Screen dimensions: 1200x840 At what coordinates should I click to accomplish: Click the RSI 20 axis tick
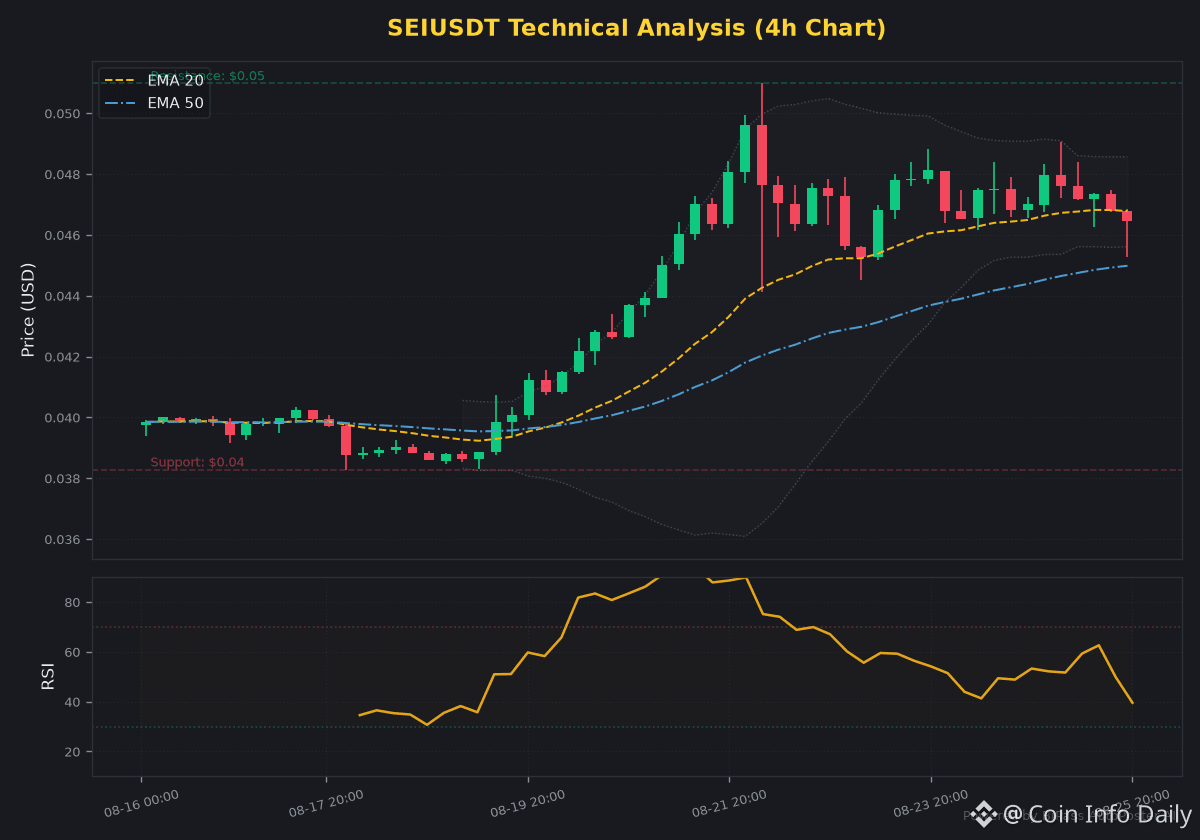73,752
